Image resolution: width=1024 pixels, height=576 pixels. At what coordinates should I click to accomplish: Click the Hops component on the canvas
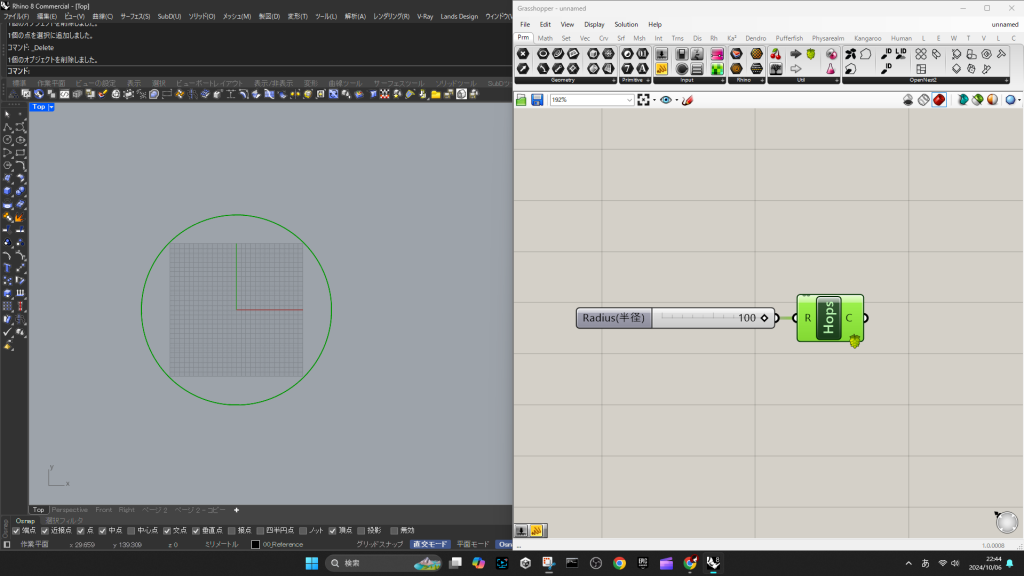pyautogui.click(x=829, y=318)
